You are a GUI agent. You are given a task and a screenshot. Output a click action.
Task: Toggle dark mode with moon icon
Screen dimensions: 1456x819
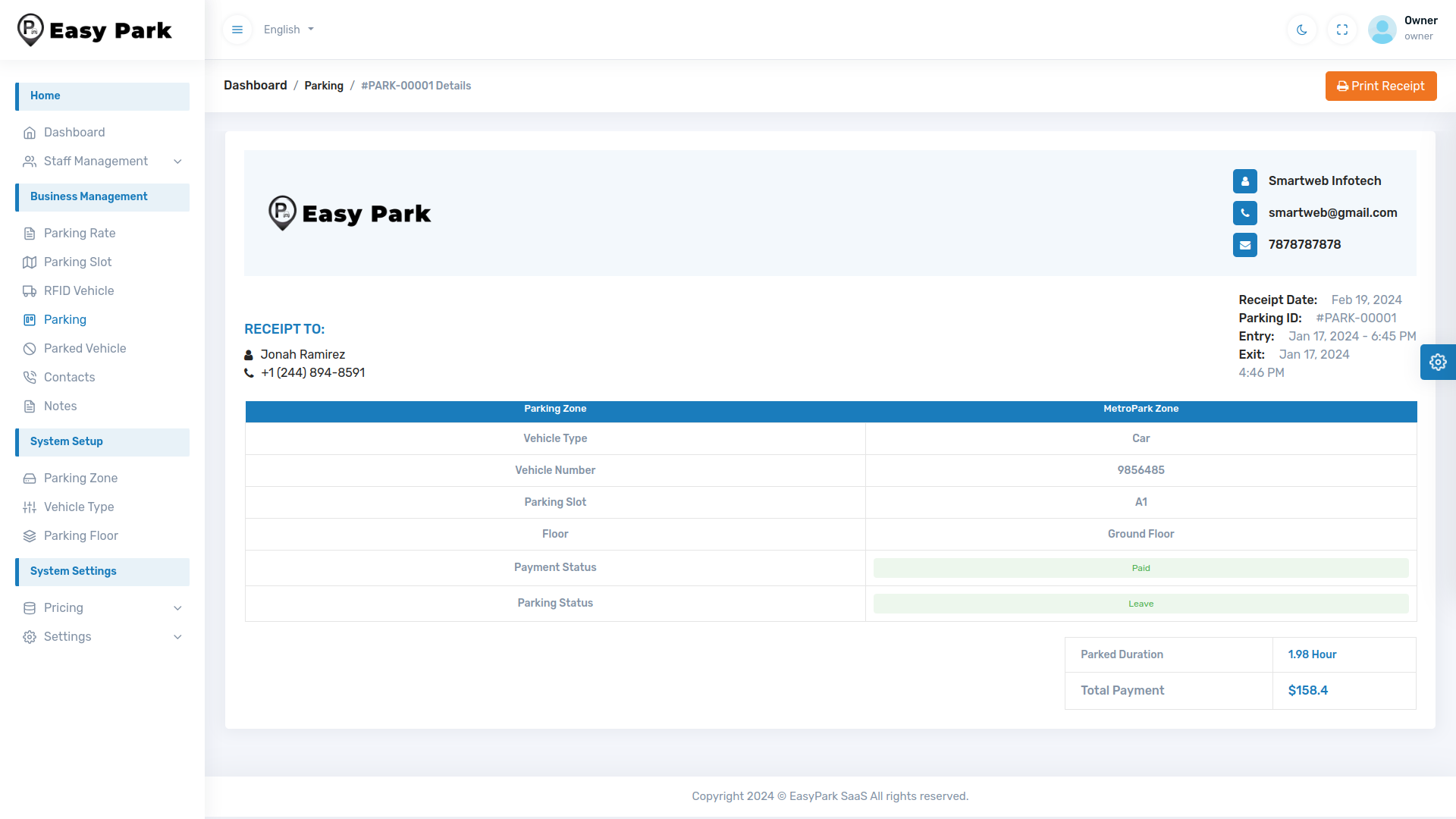point(1301,30)
